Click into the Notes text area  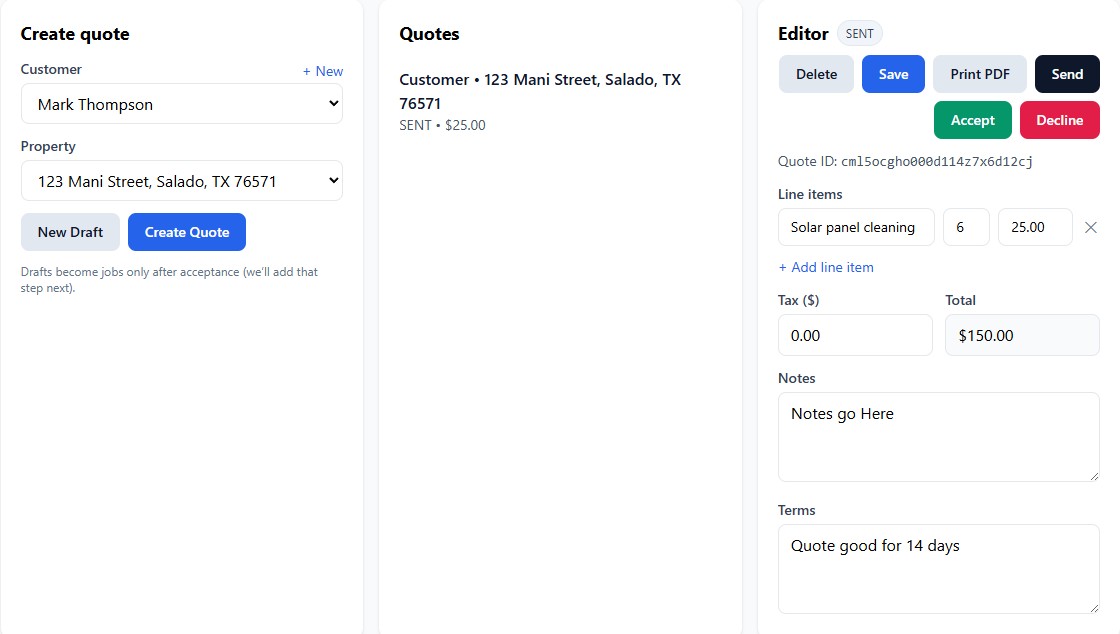click(x=938, y=436)
